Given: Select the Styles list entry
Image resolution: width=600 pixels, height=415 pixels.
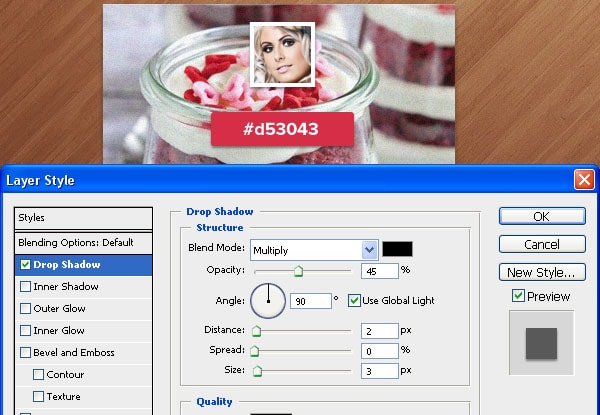Looking at the screenshot, I should 83,218.
